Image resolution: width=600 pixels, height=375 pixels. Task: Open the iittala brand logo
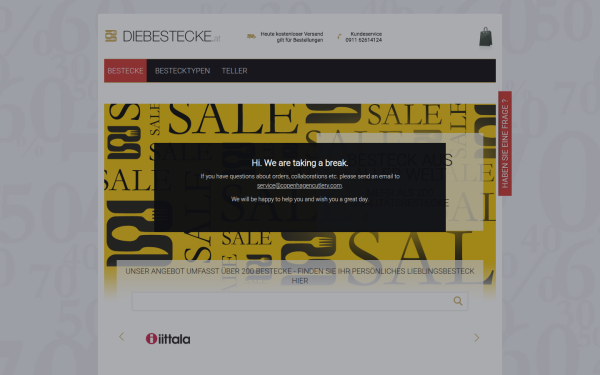168,339
